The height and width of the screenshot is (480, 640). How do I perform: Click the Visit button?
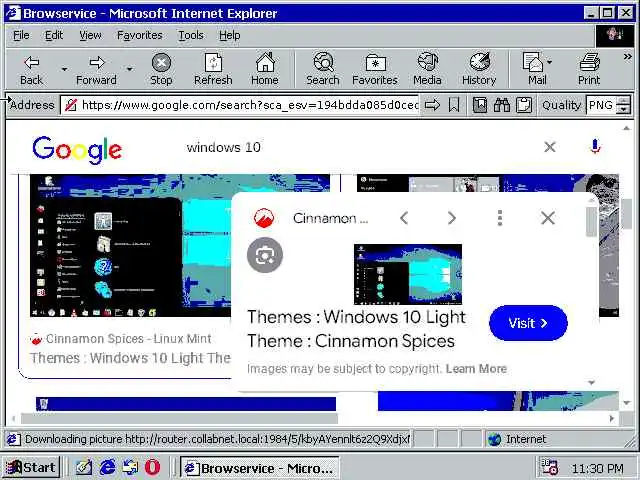528,323
